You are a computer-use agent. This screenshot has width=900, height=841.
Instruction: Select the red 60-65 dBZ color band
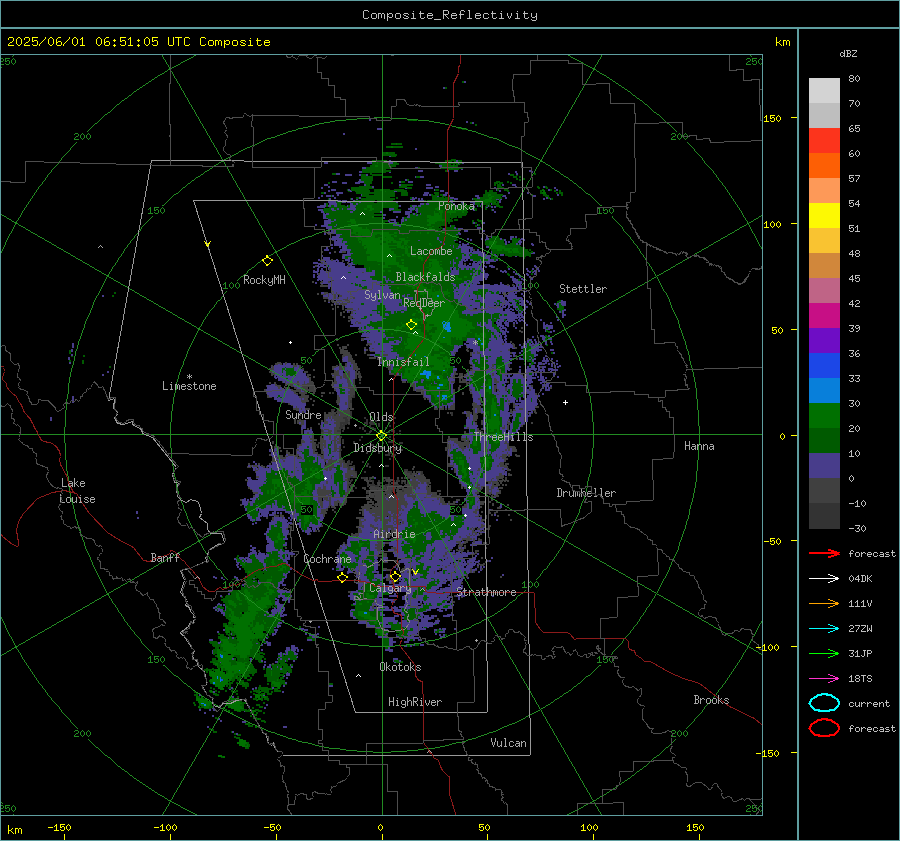coord(824,141)
